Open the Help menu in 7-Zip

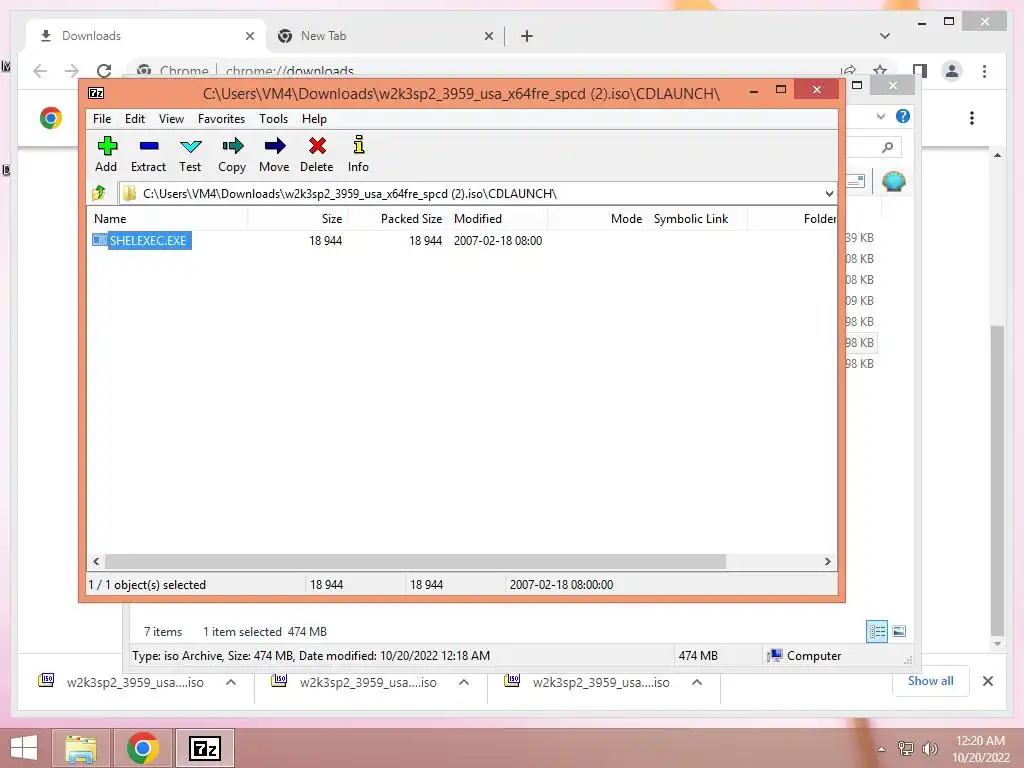pos(314,119)
